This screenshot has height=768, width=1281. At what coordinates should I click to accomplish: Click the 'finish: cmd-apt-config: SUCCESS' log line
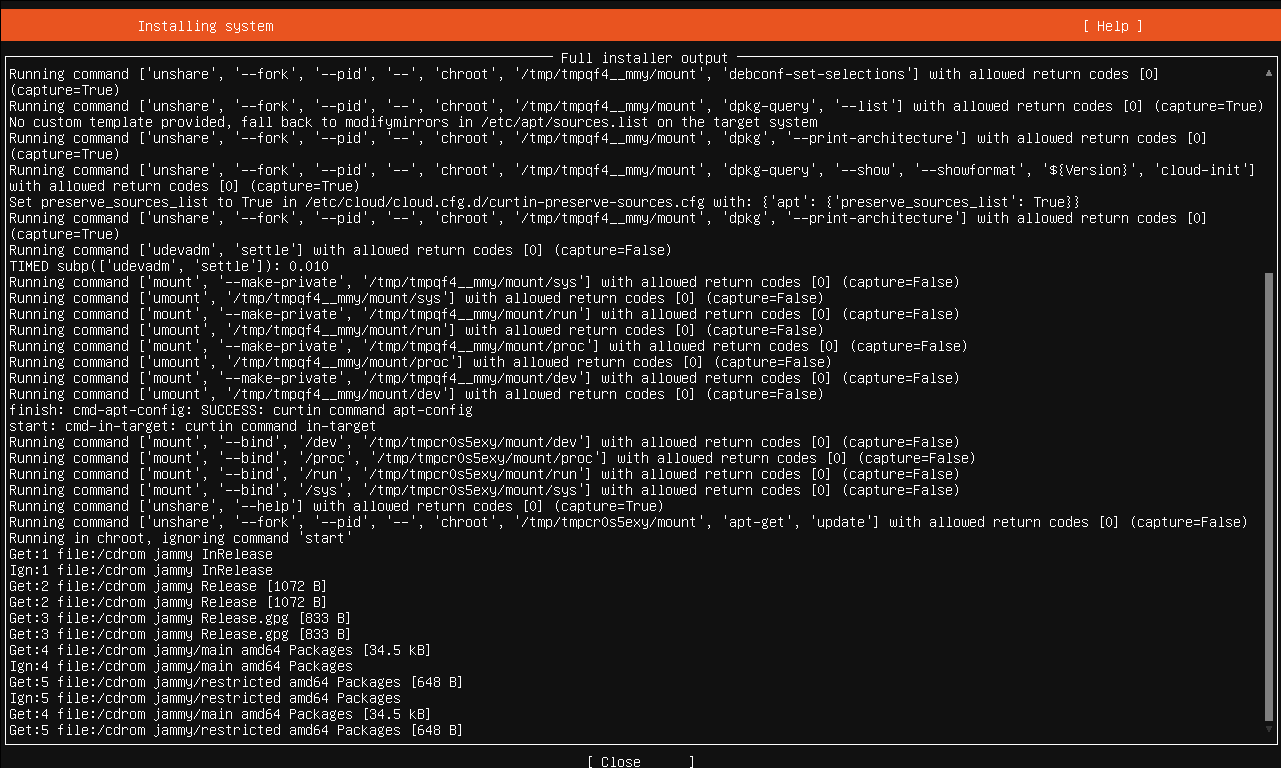pos(240,410)
